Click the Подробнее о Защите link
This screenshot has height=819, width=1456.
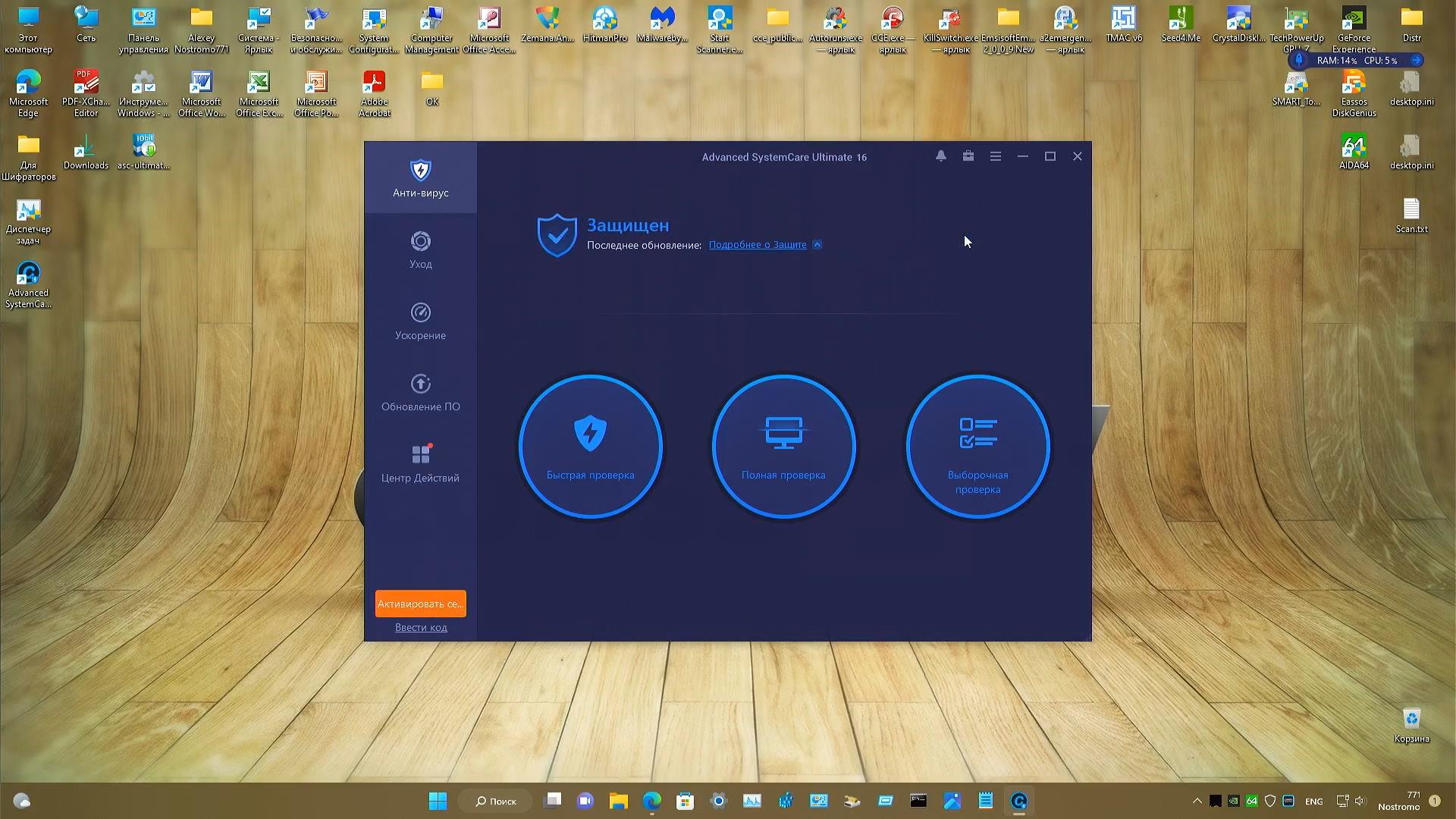pyautogui.click(x=757, y=245)
